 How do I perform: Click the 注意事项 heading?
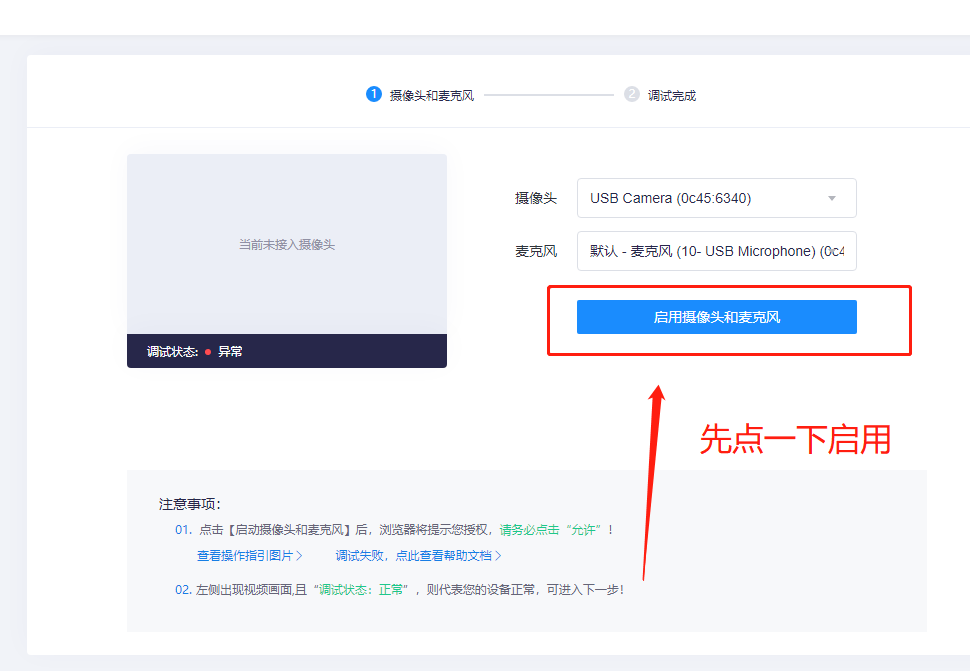click(190, 504)
